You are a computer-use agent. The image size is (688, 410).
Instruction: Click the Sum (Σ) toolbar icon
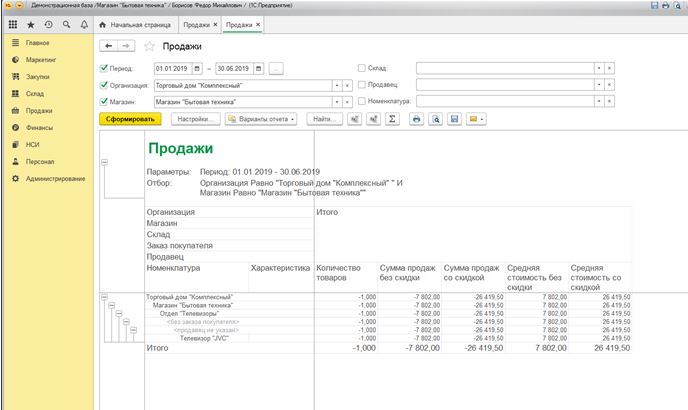(x=392, y=119)
